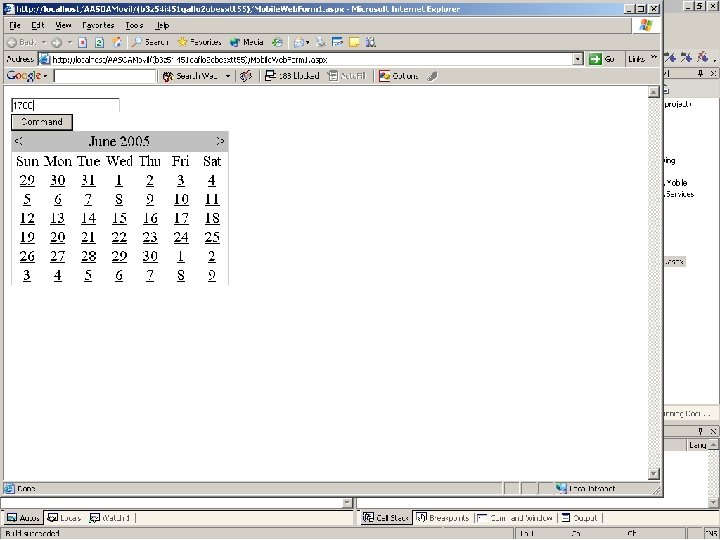Select June 11 in the calendar
The width and height of the screenshot is (720, 540).
tap(212, 199)
